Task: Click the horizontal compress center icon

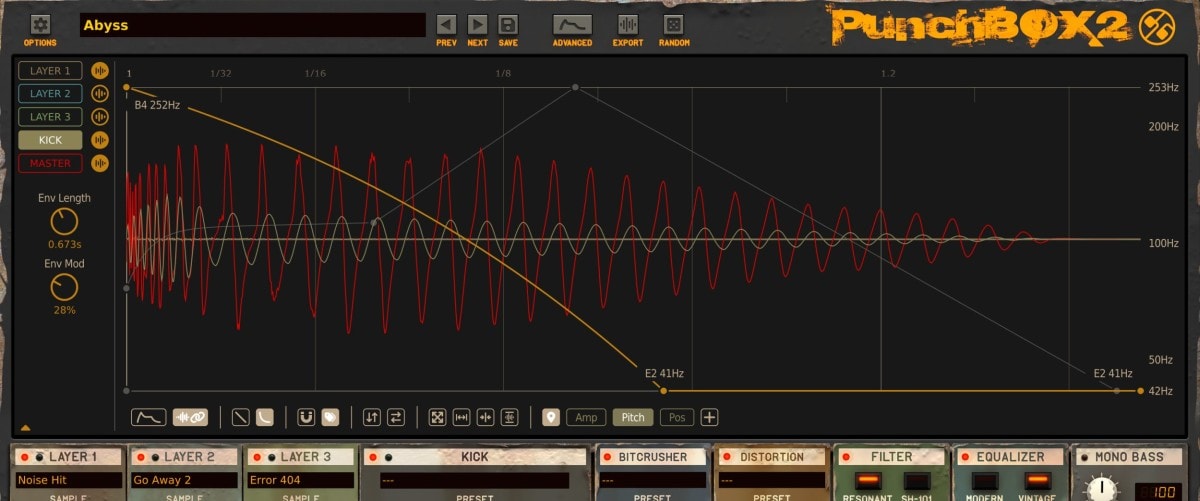Action: click(485, 417)
